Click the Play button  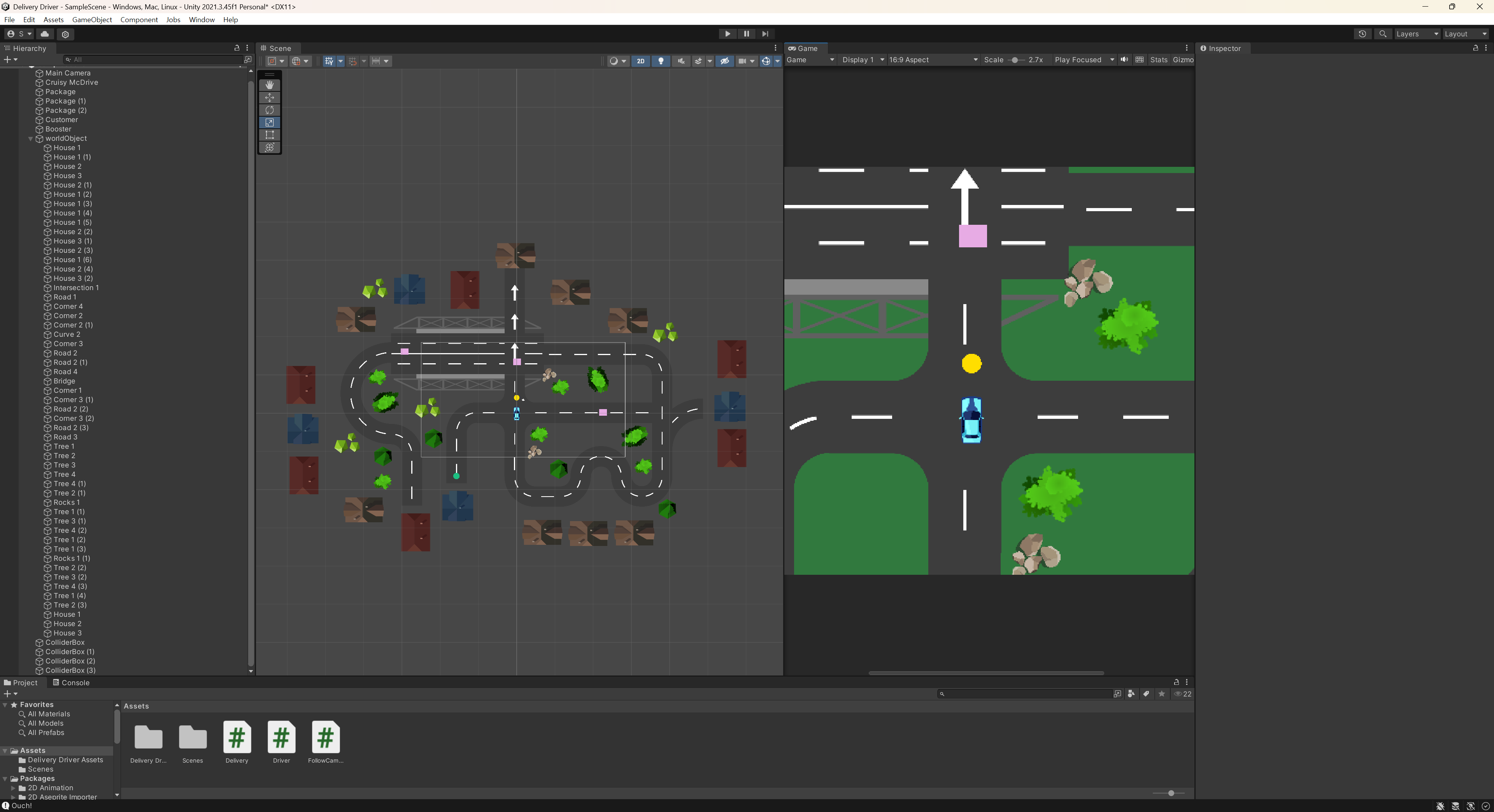727,33
